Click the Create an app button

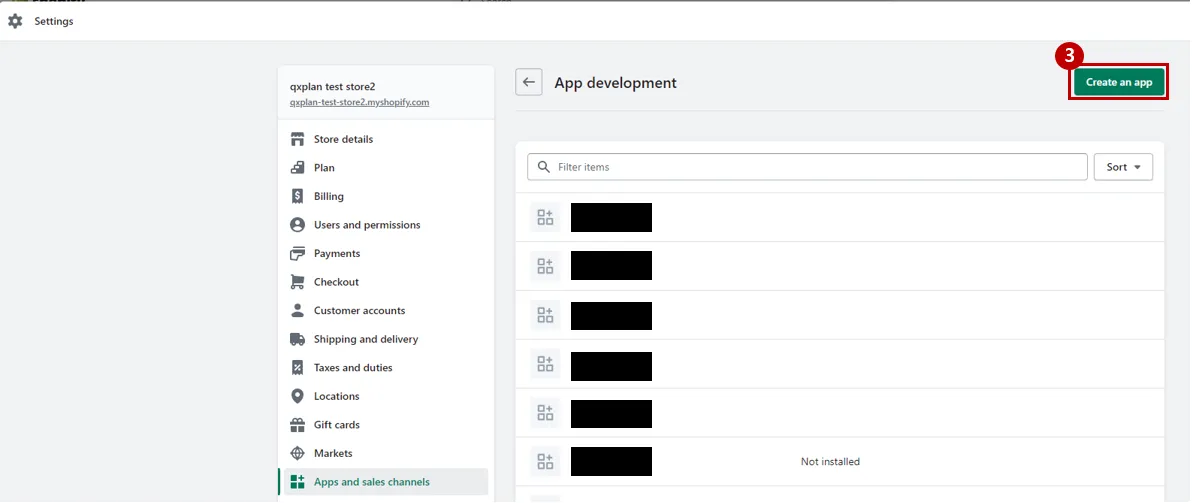tap(1119, 82)
